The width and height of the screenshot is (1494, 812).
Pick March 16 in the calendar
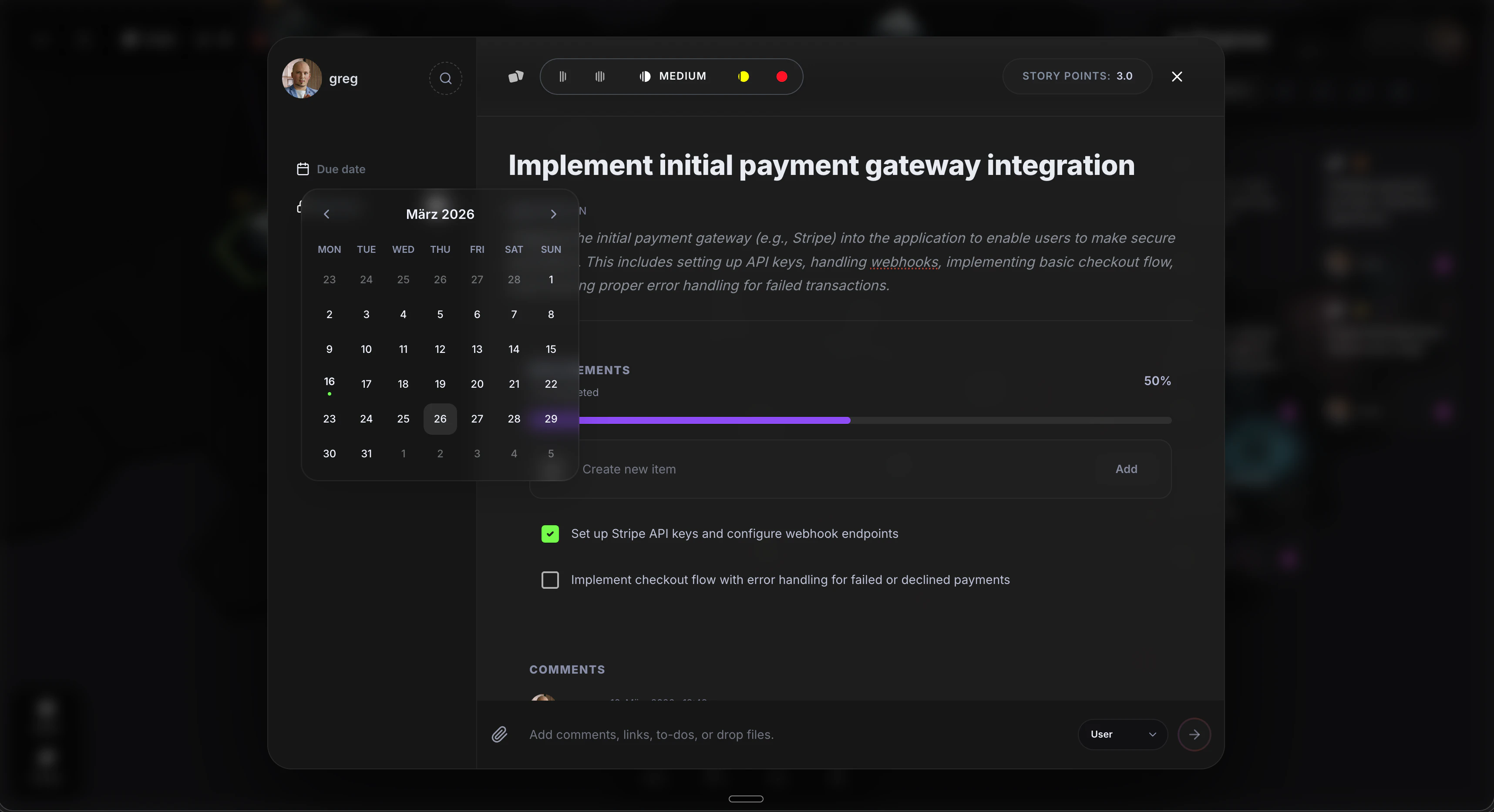pyautogui.click(x=329, y=383)
